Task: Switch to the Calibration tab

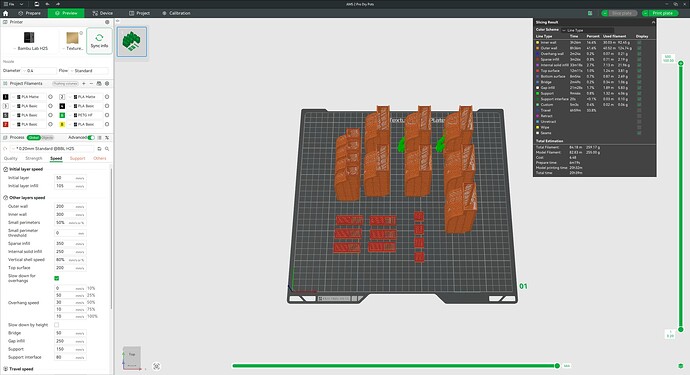Action: click(176, 13)
